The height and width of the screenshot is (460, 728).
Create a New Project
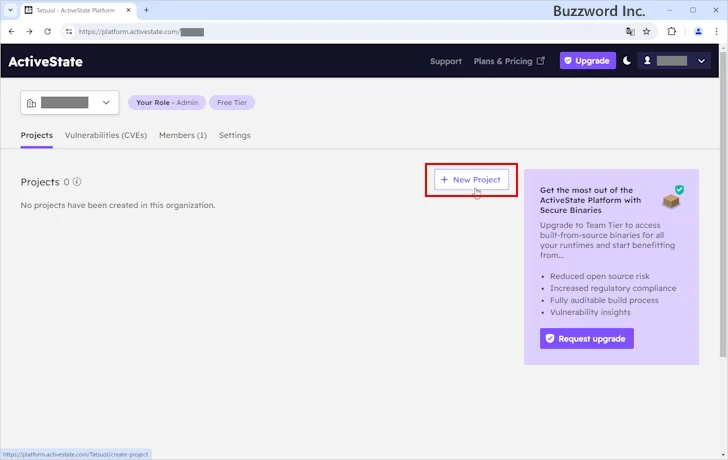471,180
